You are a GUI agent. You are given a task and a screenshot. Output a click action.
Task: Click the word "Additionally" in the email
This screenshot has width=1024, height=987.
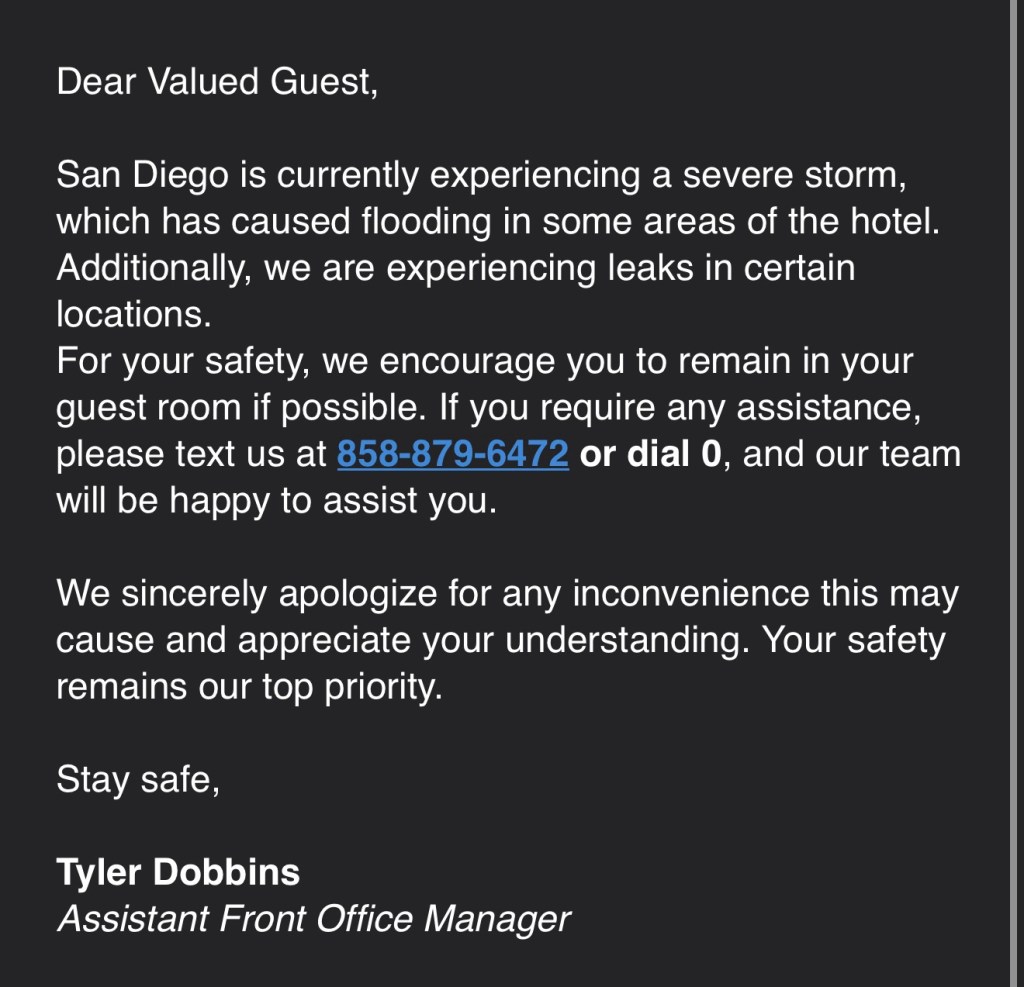[x=150, y=268]
